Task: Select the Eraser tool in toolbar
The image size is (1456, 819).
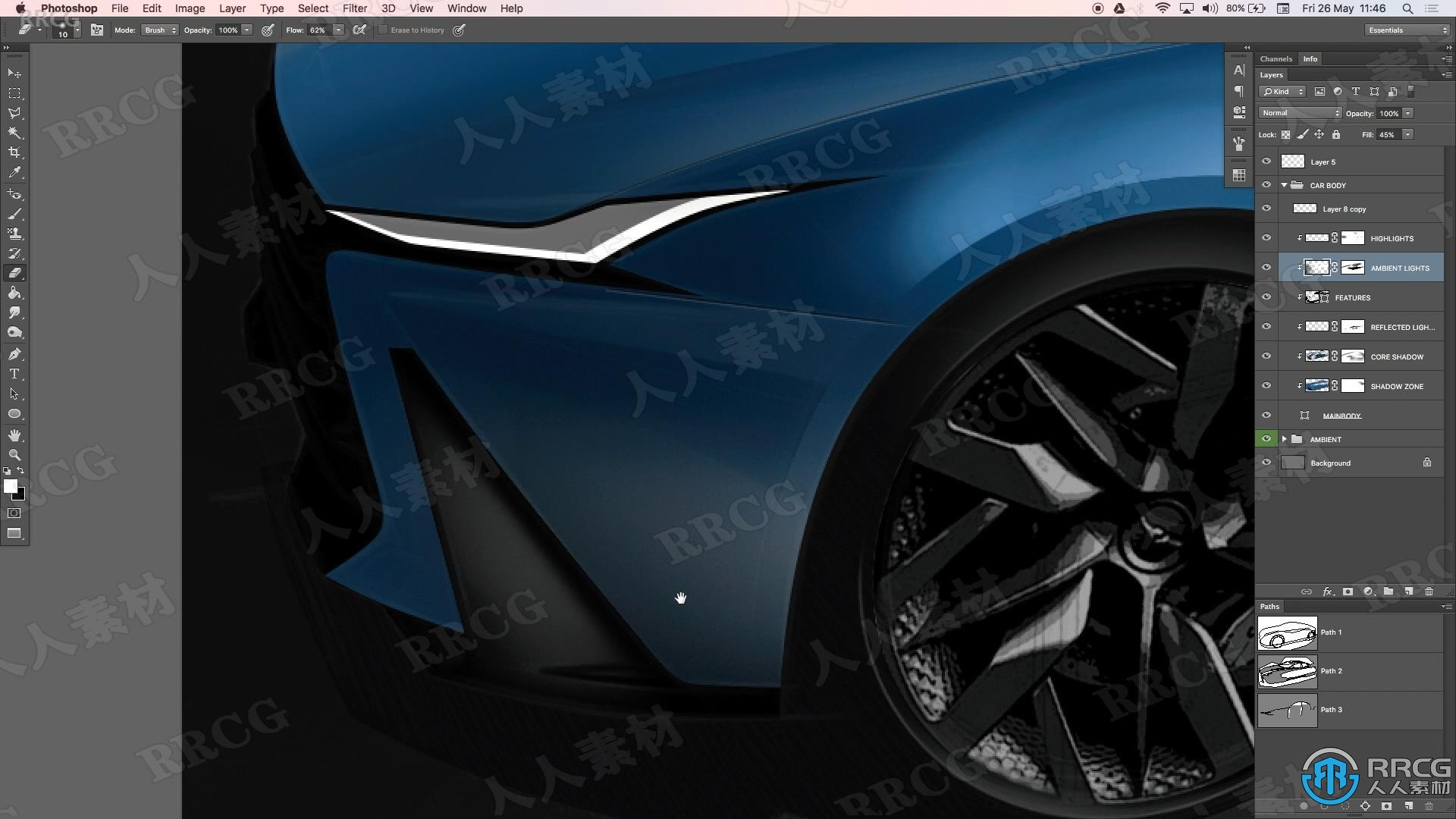Action: 14,272
